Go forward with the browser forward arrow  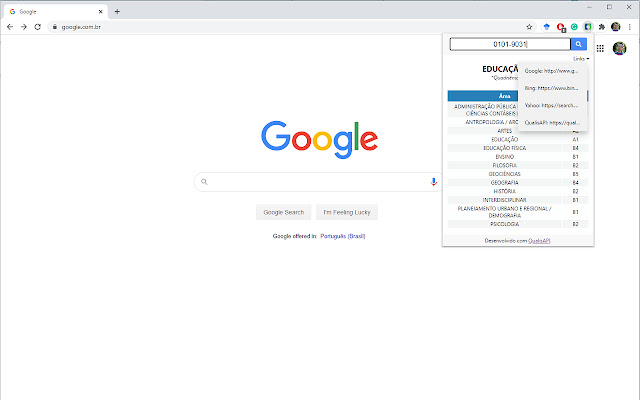[x=24, y=27]
